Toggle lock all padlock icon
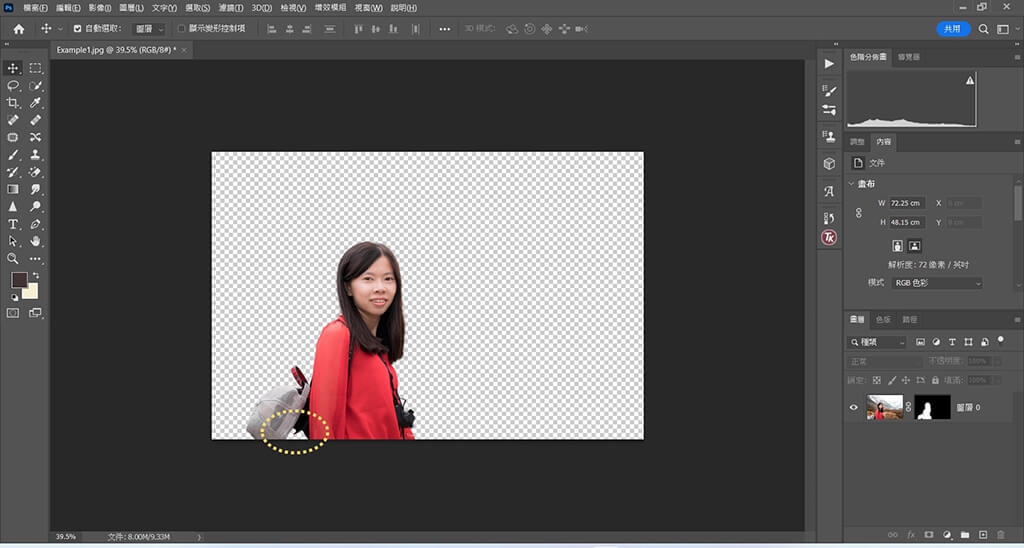This screenshot has width=1024, height=548. click(935, 379)
